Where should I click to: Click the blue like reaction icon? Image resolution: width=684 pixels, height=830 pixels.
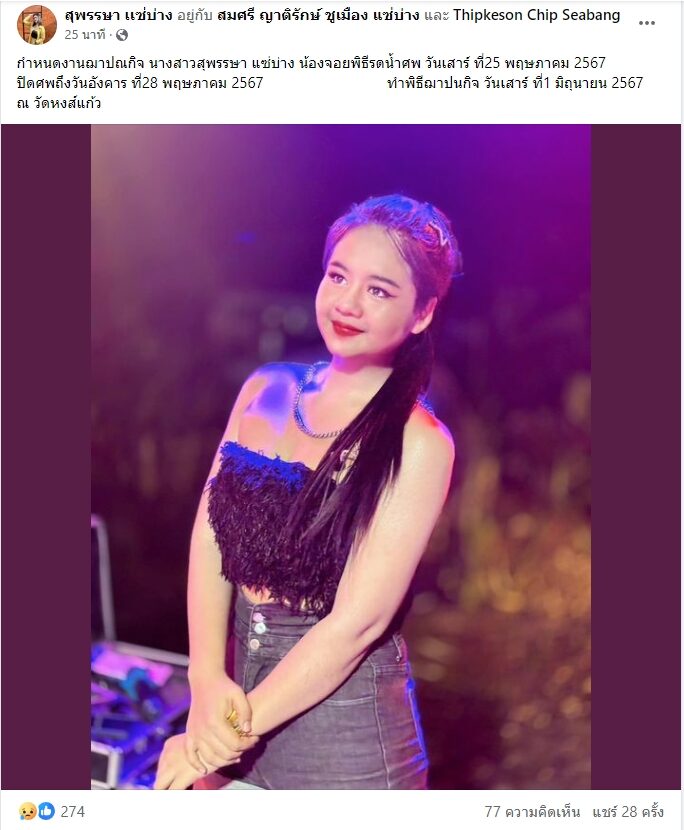[x=47, y=811]
